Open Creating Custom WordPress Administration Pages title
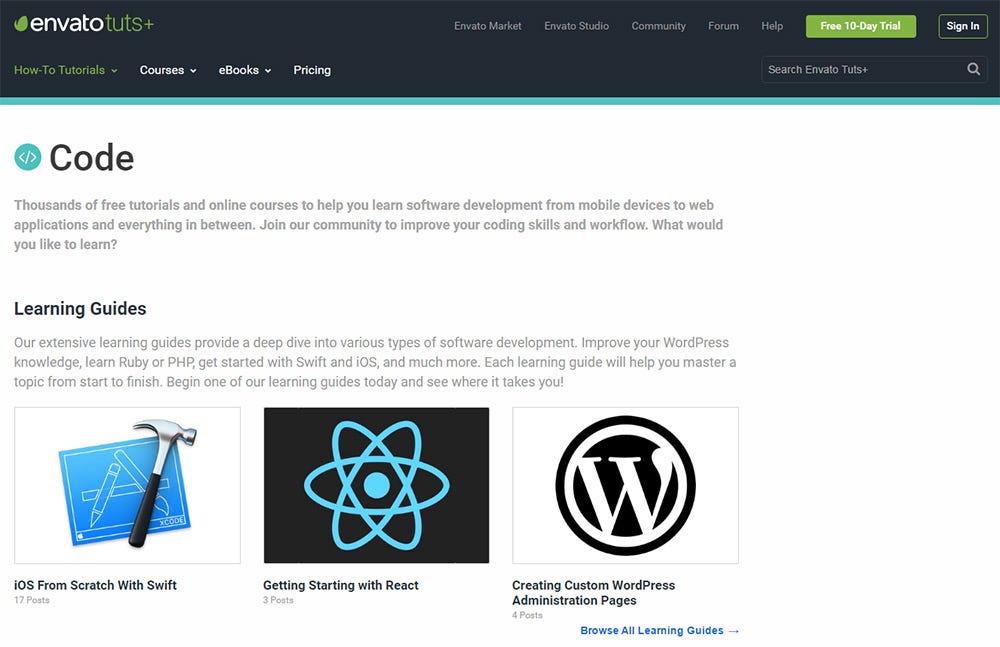1000x647 pixels. (x=593, y=593)
